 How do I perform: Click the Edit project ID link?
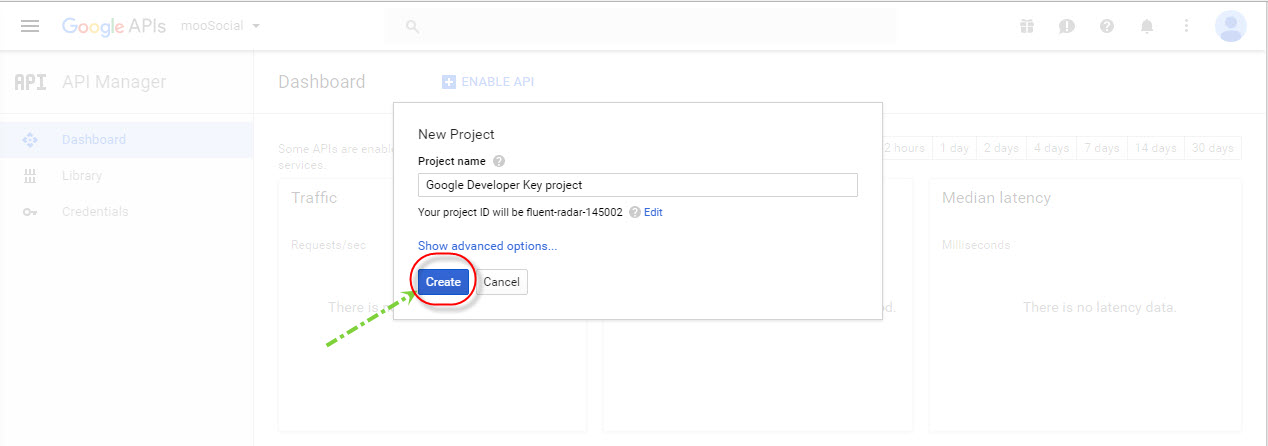(x=653, y=213)
